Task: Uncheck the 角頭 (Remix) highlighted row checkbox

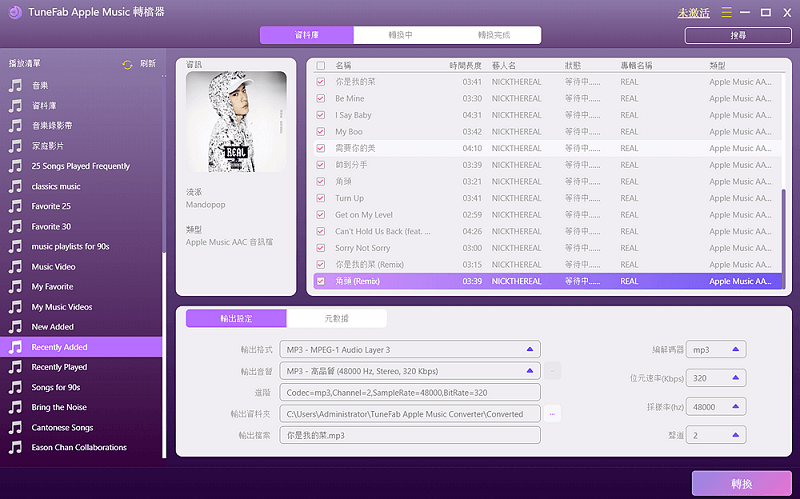Action: click(320, 281)
